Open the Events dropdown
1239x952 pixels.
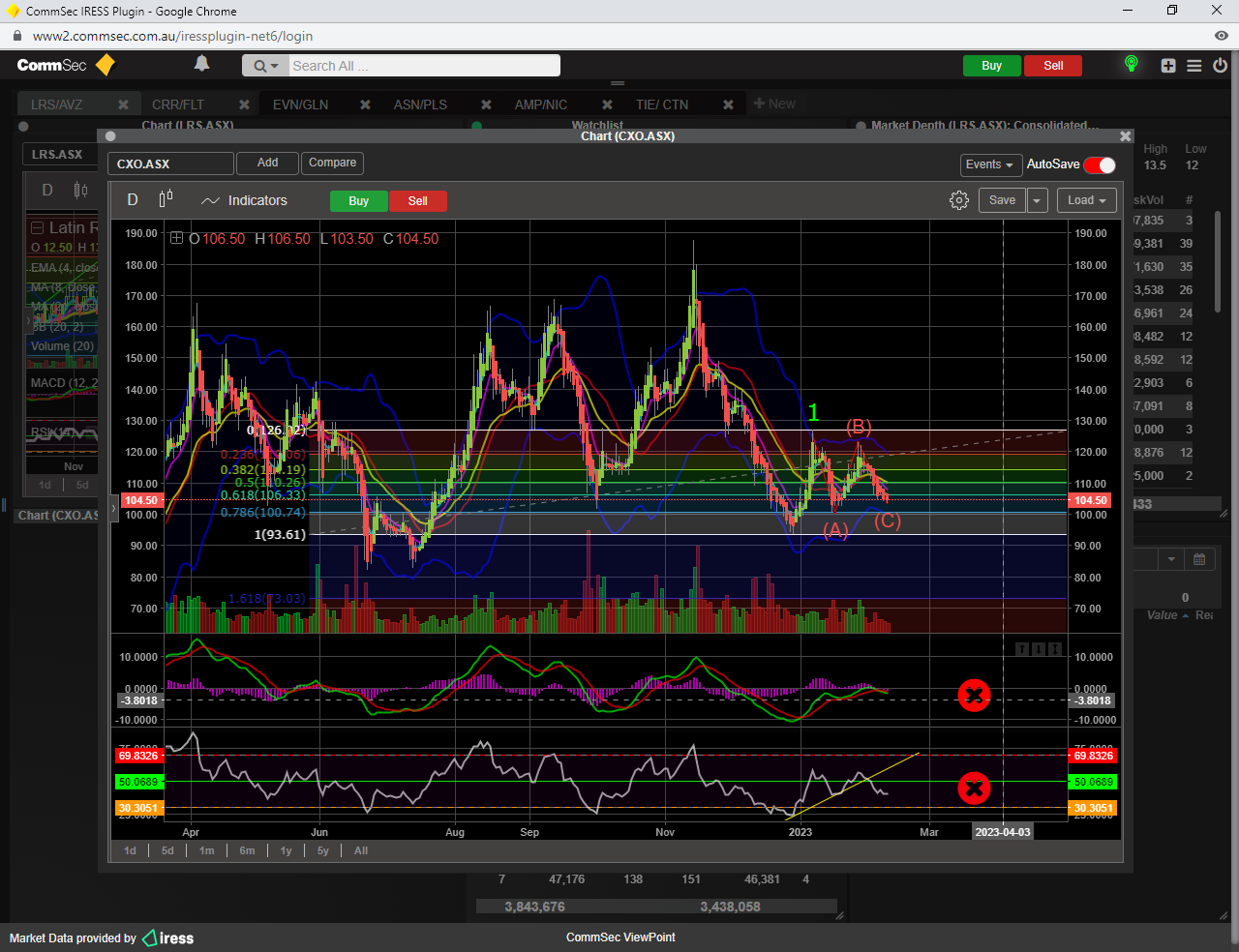pyautogui.click(x=989, y=164)
